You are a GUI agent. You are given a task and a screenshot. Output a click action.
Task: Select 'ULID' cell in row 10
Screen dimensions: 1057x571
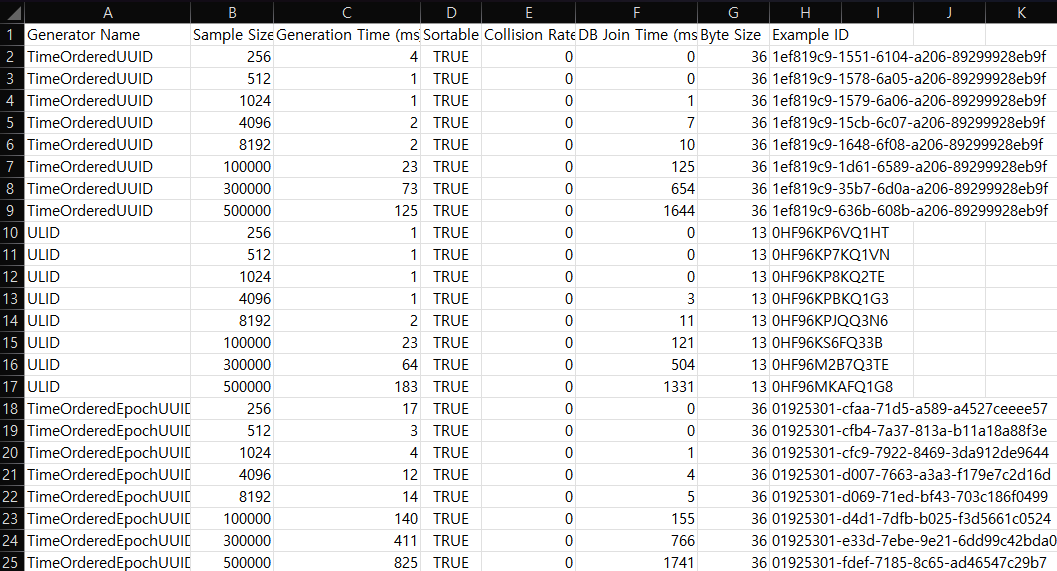[x=107, y=233]
